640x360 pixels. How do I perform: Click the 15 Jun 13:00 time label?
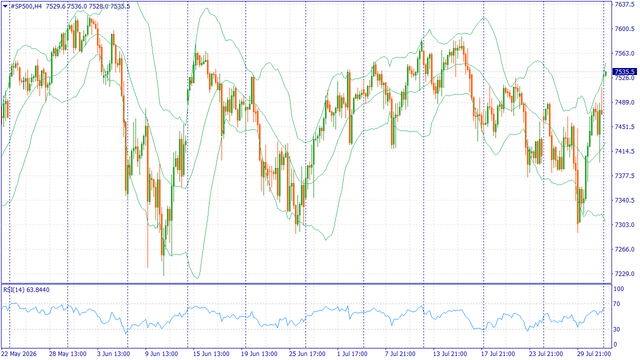(211, 353)
